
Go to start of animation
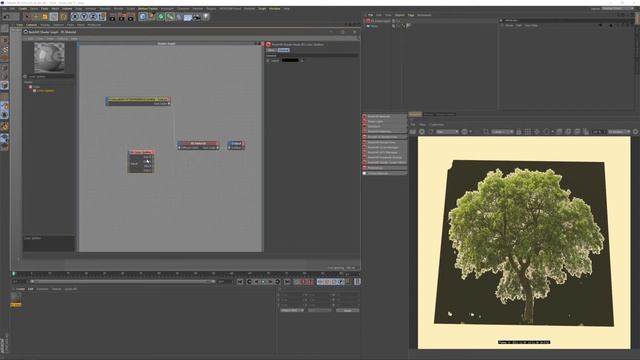(x=240, y=282)
